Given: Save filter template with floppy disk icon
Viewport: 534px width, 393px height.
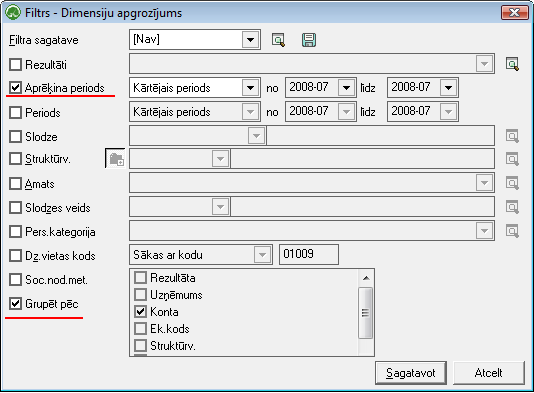Looking at the screenshot, I should (x=309, y=40).
